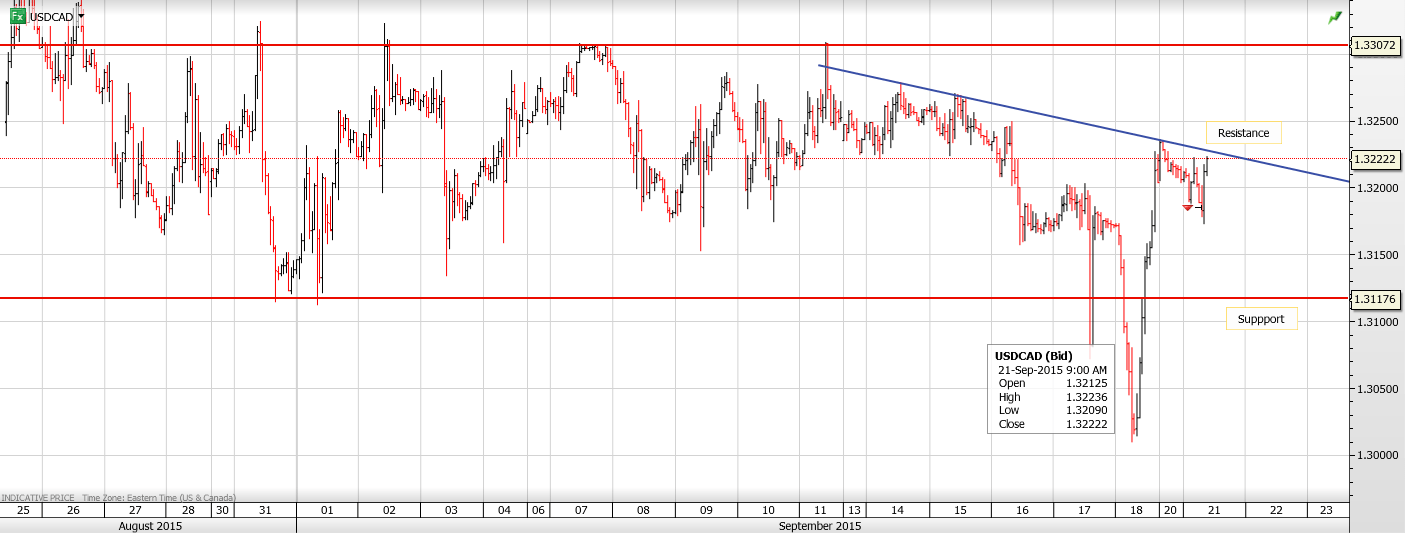Click the August 2015 month label
Image resolution: width=1405 pixels, height=533 pixels.
coord(149,525)
